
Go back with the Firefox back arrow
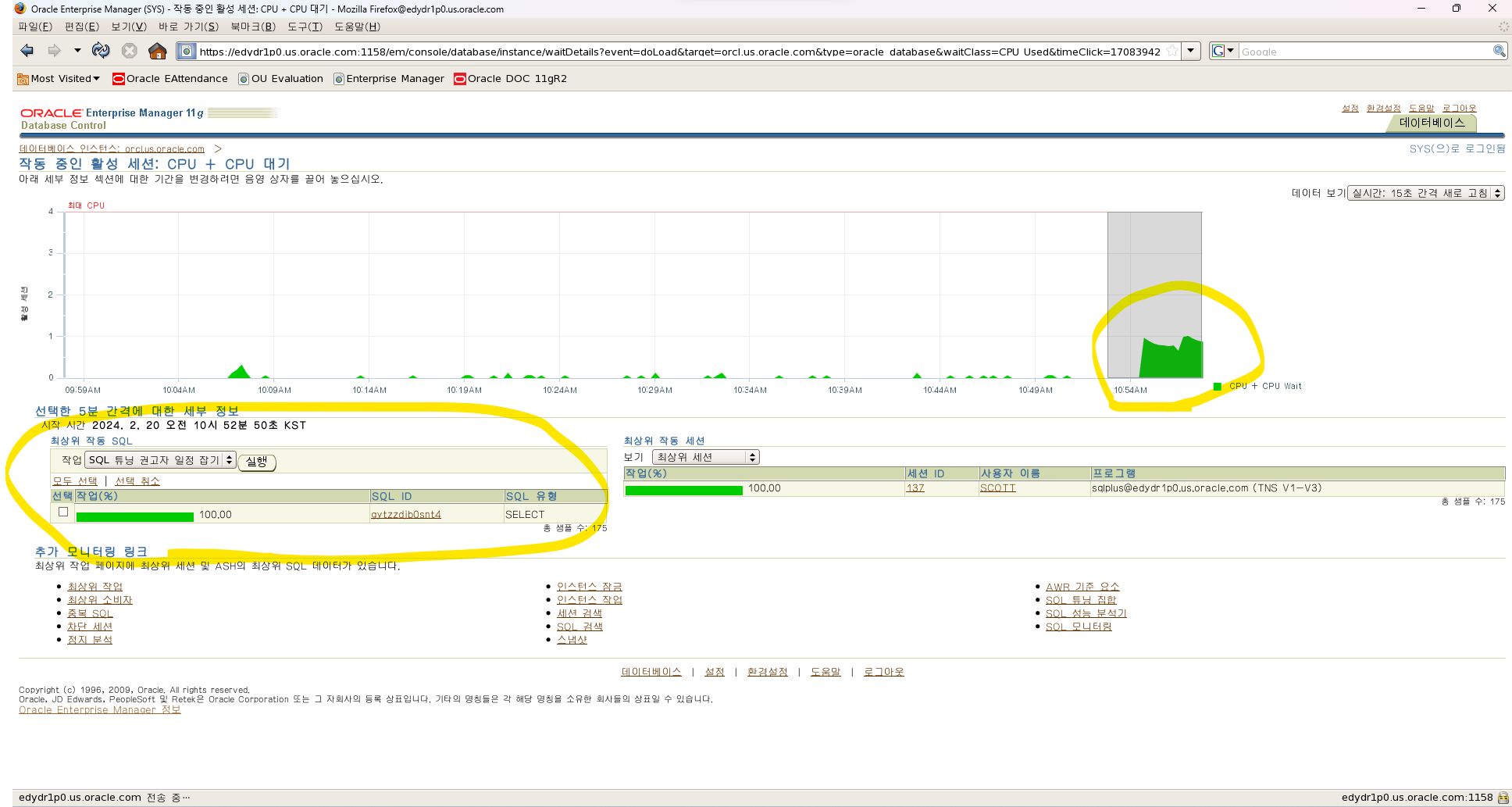tap(27, 51)
